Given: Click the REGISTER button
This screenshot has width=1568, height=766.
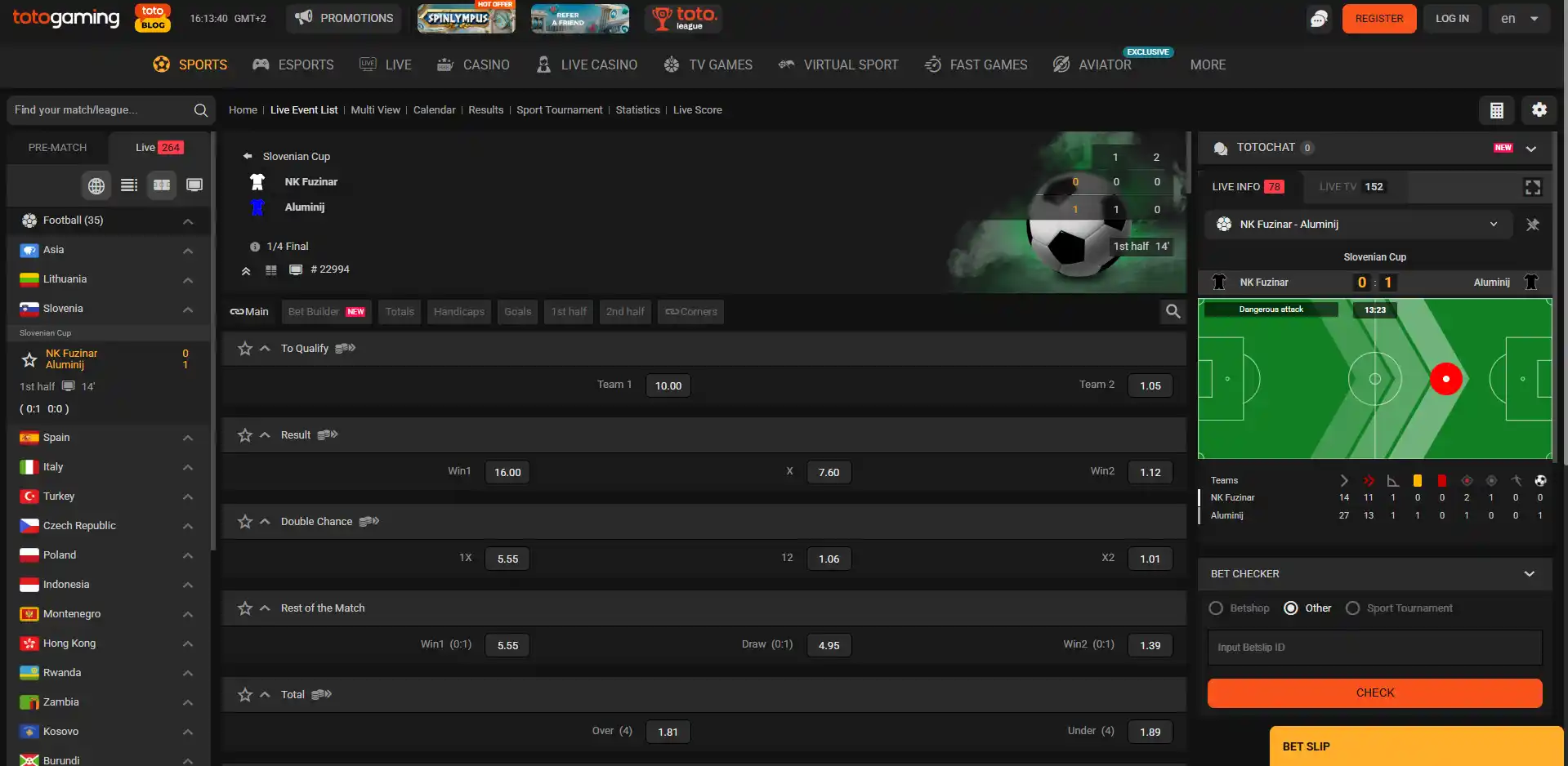Looking at the screenshot, I should pos(1379,19).
